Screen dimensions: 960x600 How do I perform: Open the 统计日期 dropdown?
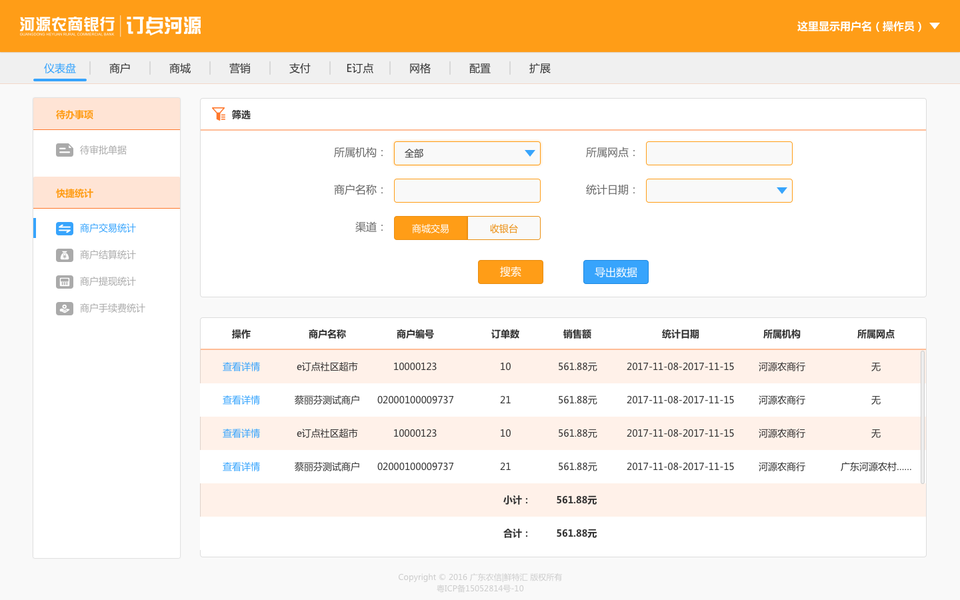[x=719, y=190]
